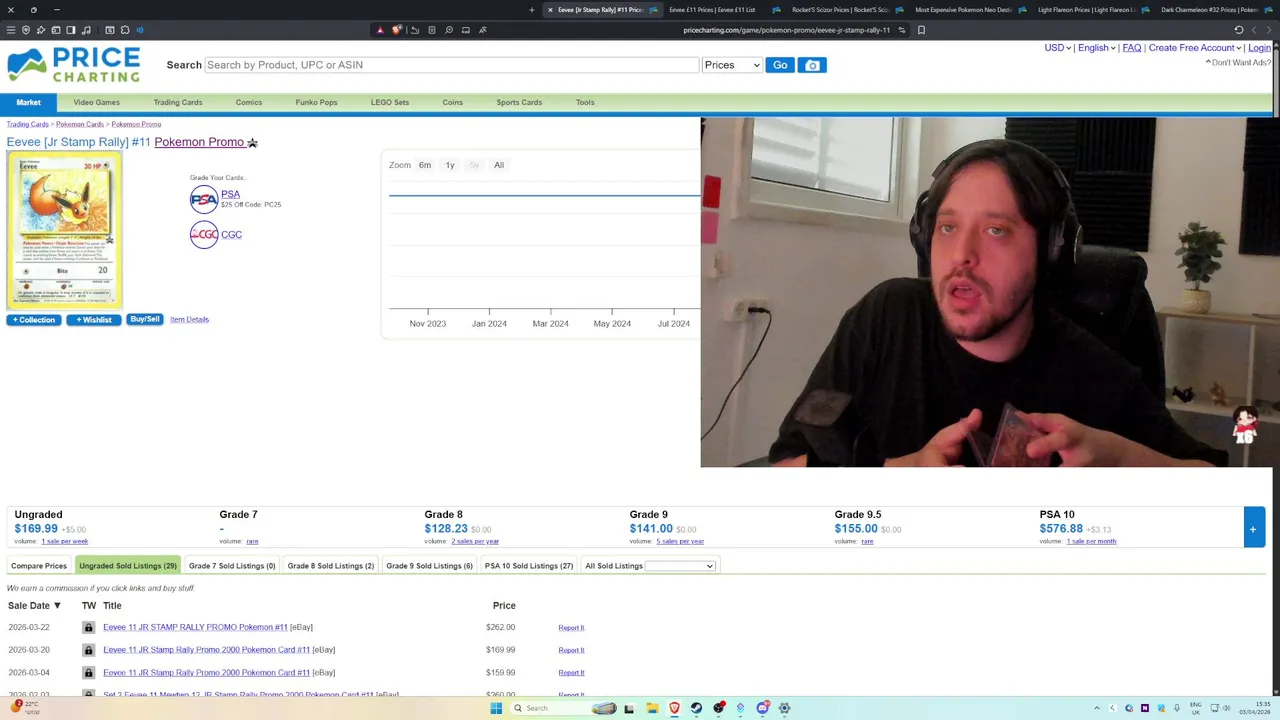Open the Video Games menu
The height and width of the screenshot is (720, 1280).
tap(96, 102)
